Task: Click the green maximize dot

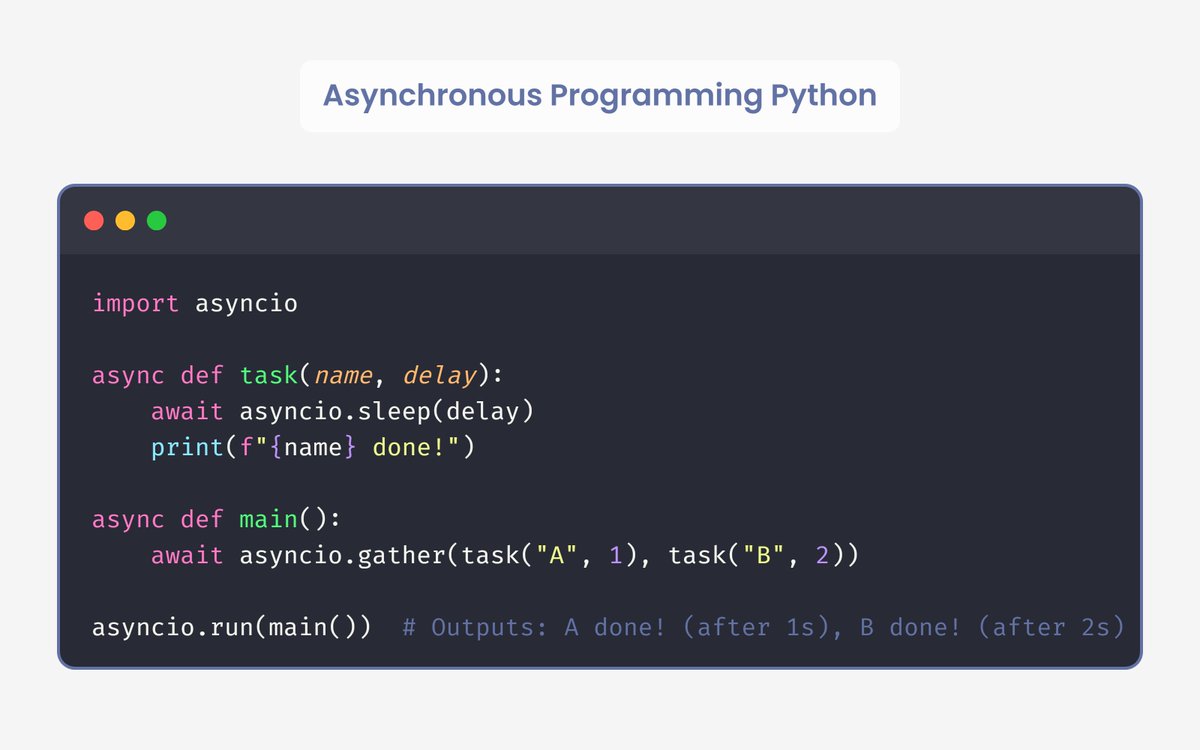Action: [156, 221]
